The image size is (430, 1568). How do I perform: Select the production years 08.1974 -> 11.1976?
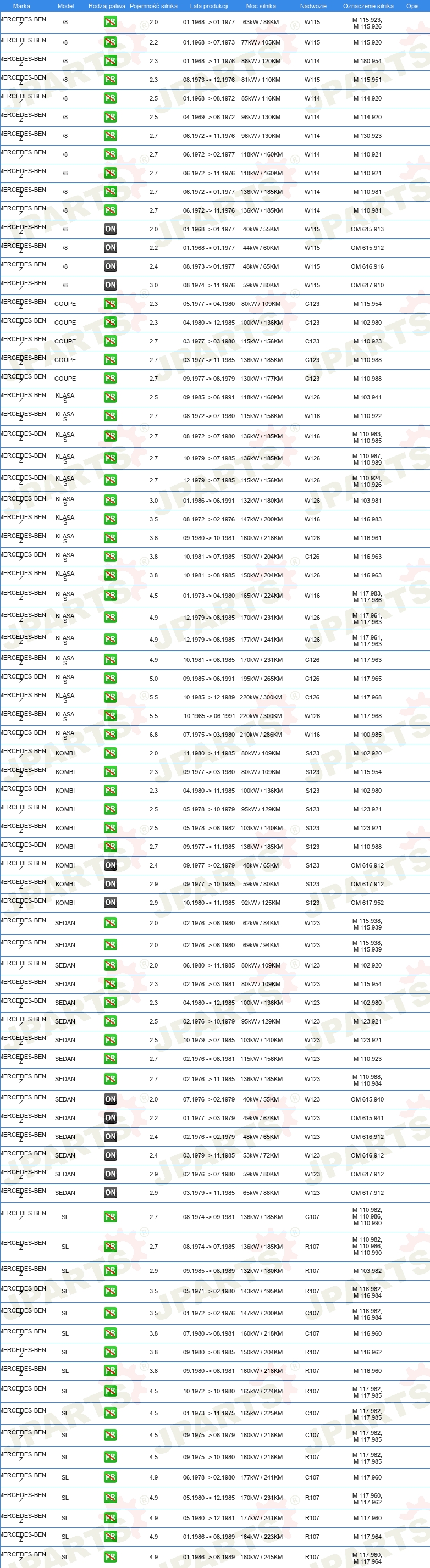tap(209, 285)
